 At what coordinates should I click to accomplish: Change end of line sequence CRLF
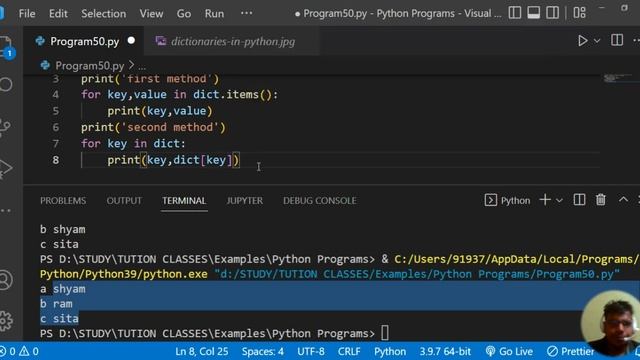pos(349,351)
